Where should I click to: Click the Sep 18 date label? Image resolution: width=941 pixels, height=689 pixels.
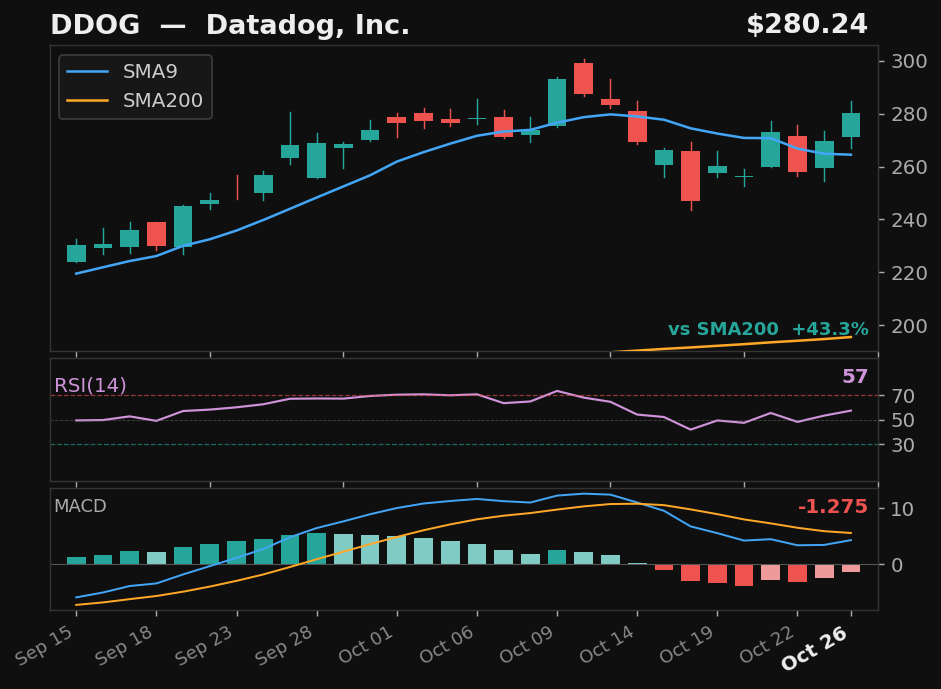[x=125, y=645]
